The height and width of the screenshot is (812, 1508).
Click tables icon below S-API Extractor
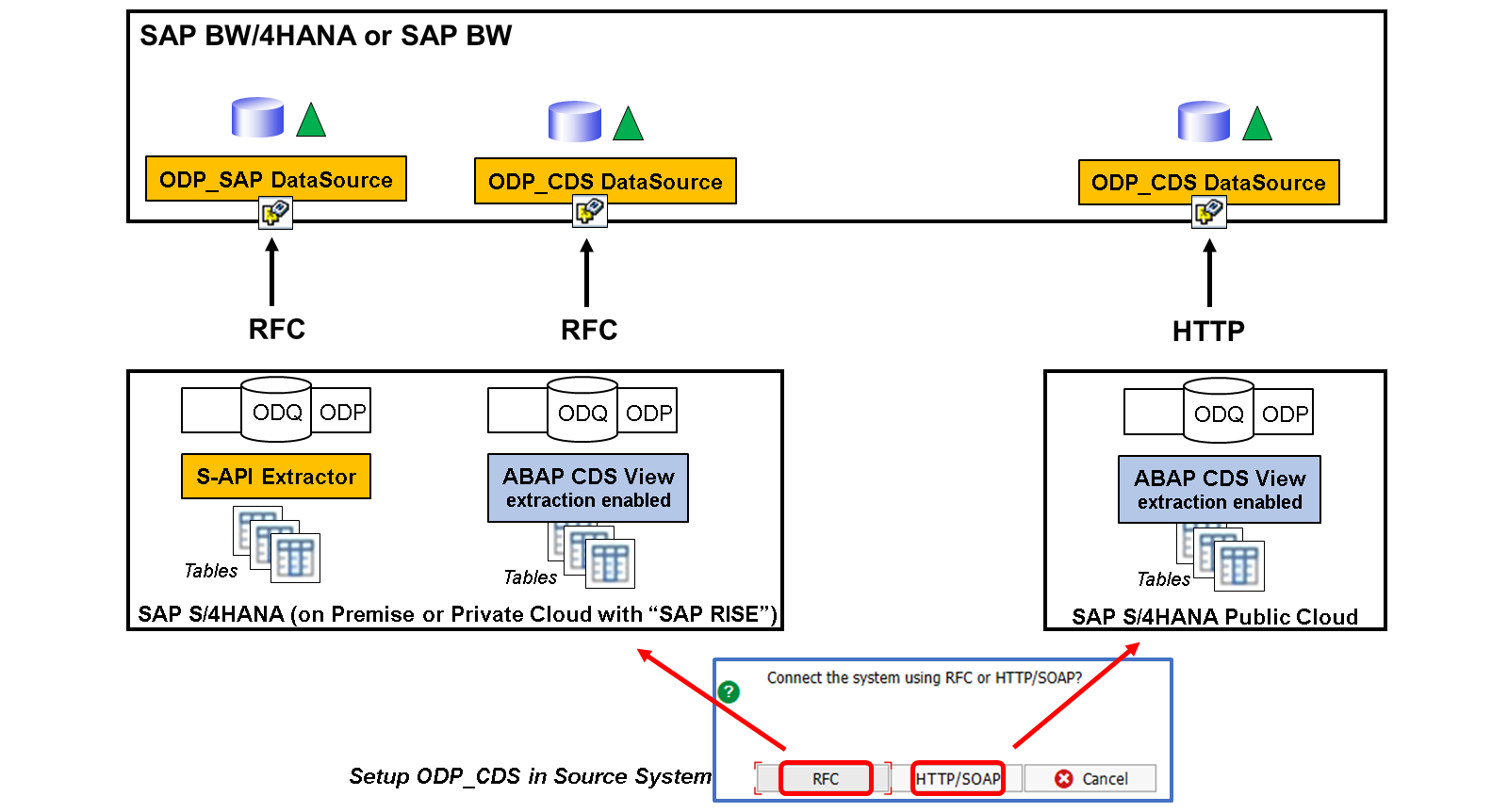[277, 544]
